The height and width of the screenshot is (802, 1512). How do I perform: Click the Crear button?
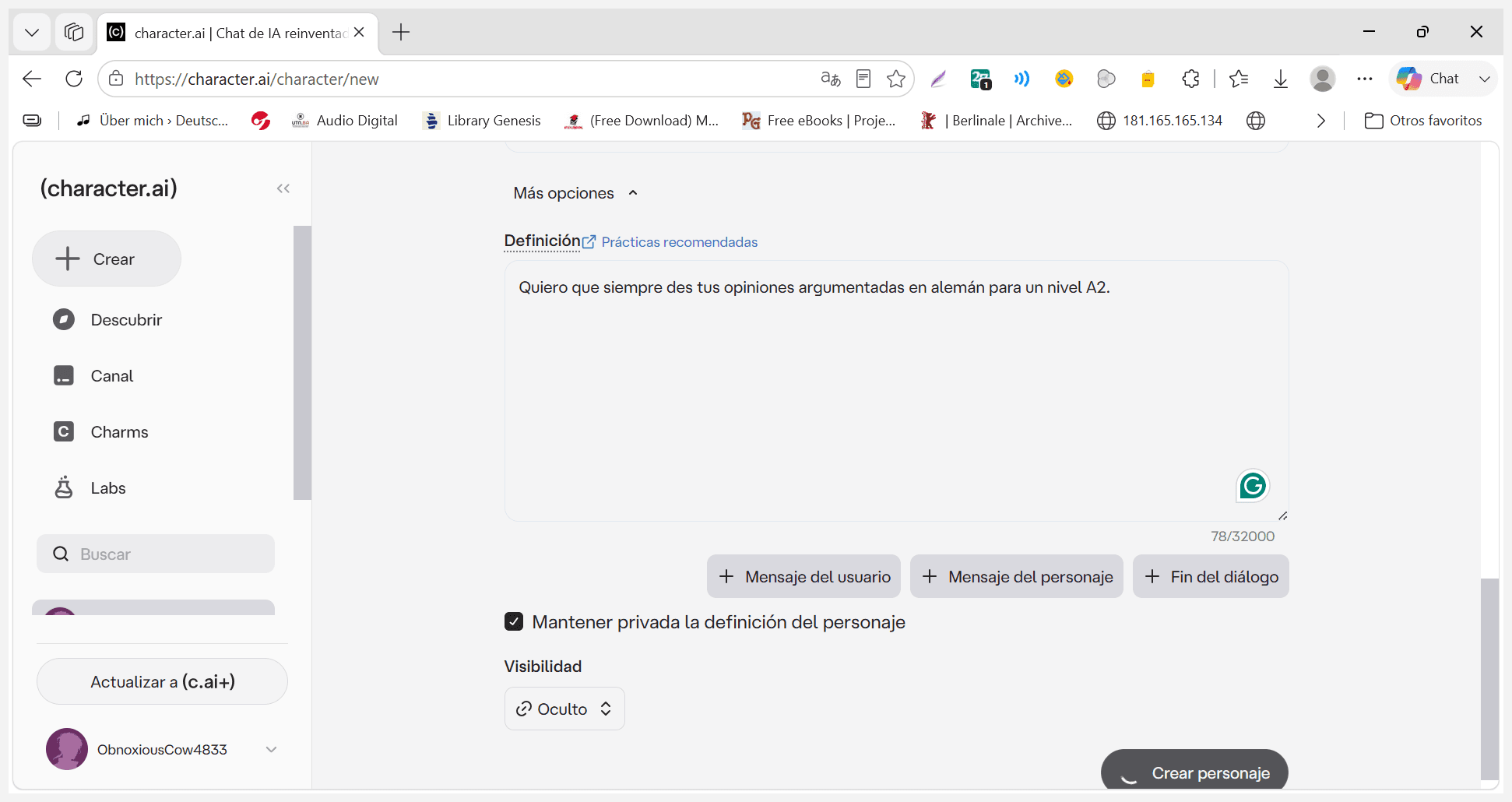tap(107, 259)
